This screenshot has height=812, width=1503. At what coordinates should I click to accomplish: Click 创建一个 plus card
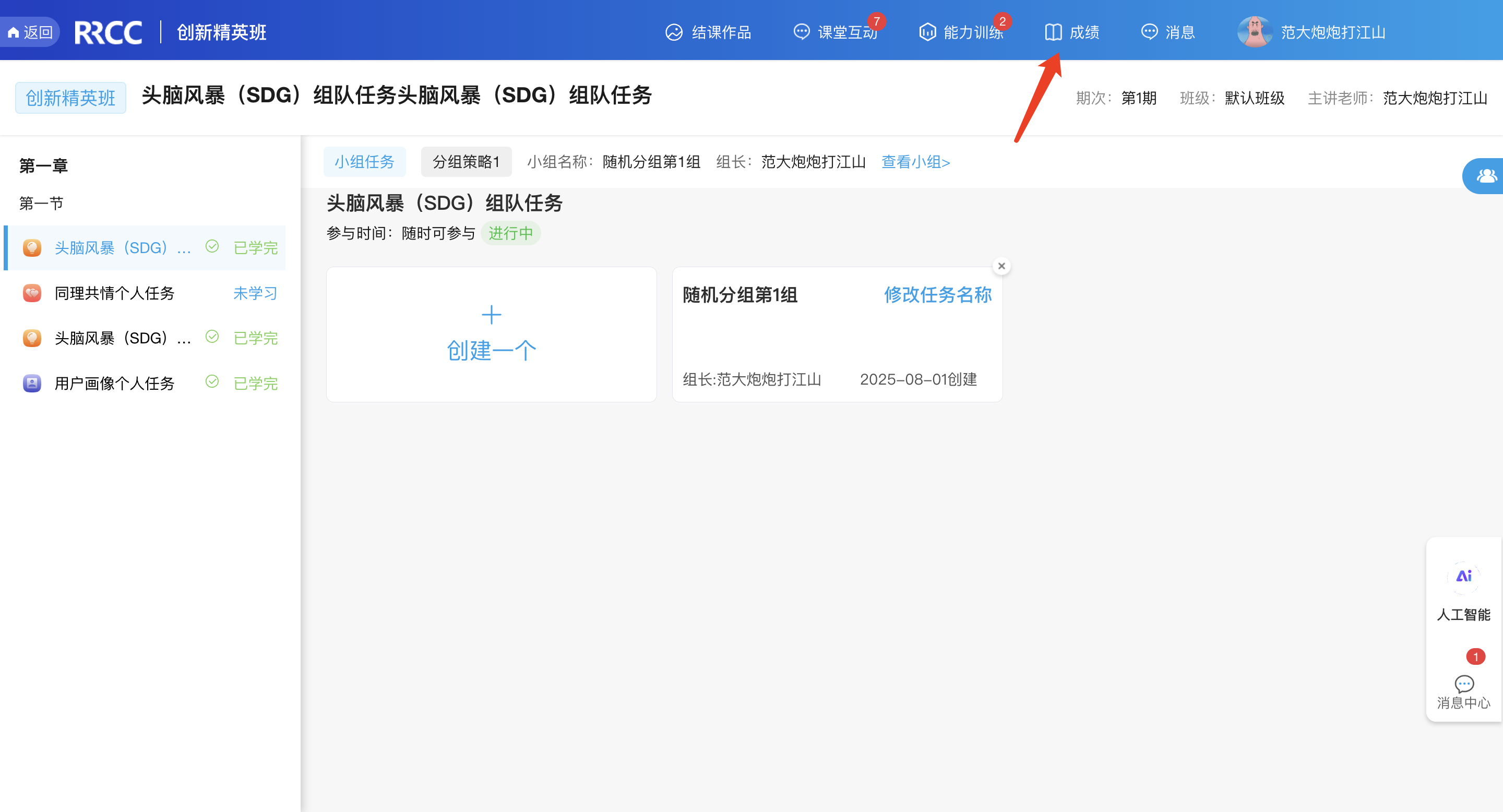[491, 335]
